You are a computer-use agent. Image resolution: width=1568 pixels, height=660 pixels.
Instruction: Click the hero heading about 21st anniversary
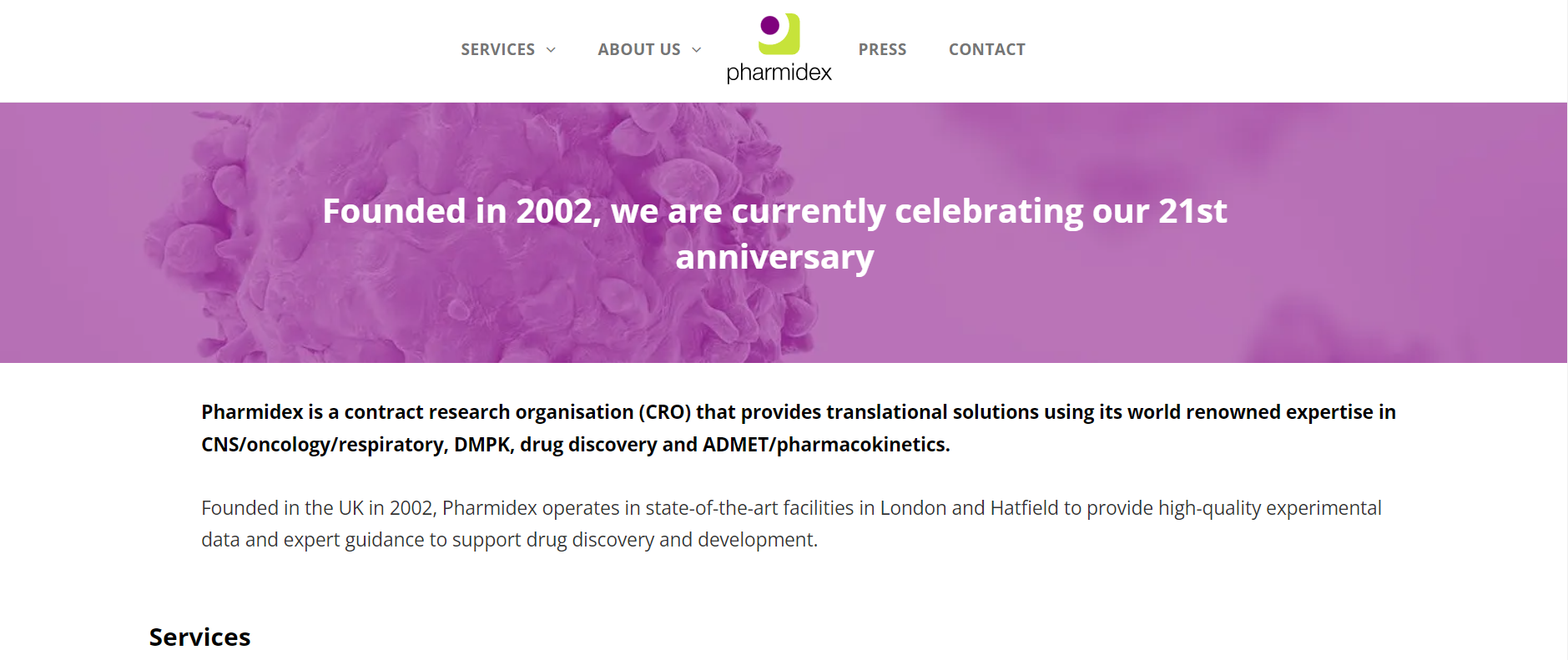pyautogui.click(x=775, y=234)
